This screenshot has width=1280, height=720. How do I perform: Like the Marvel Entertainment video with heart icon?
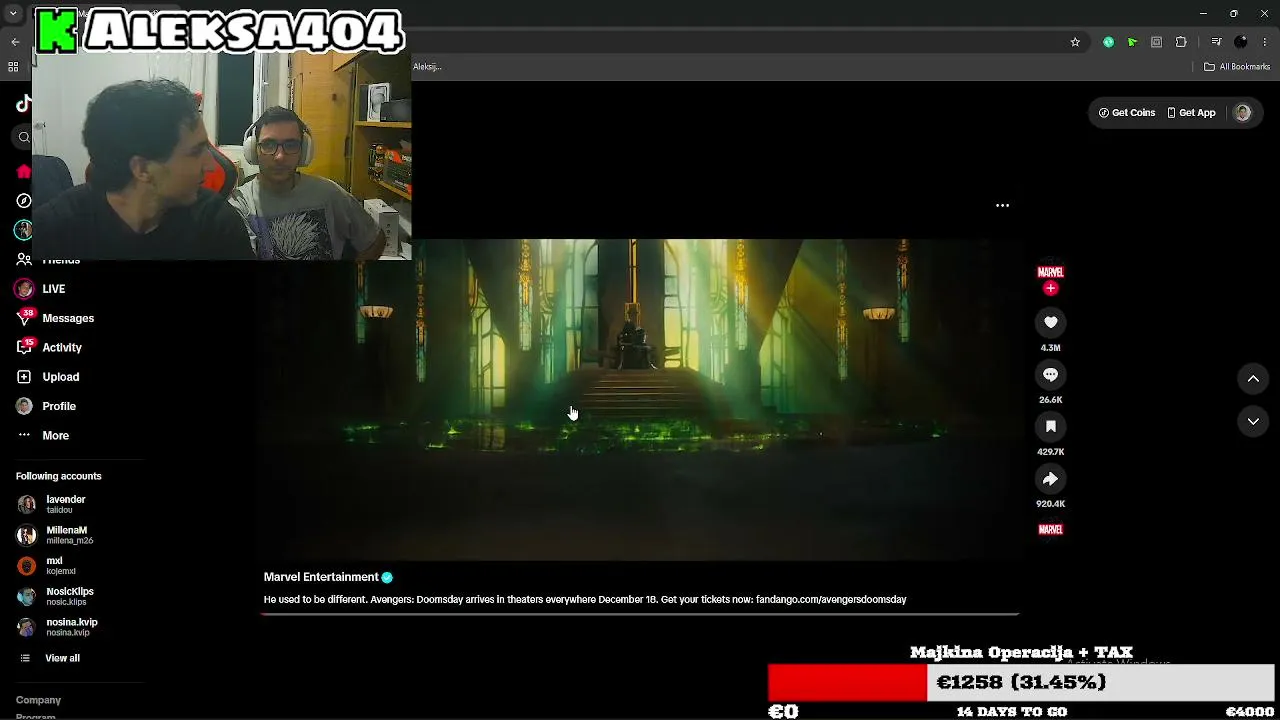pyautogui.click(x=1050, y=322)
